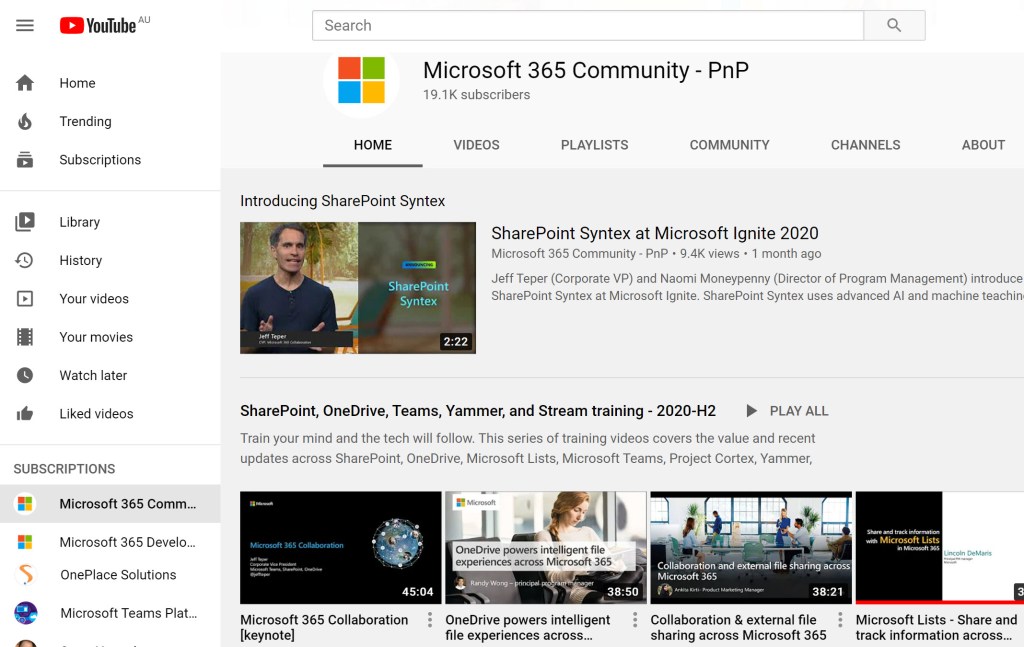Switch to the Playlists tab
This screenshot has height=647, width=1024.
pos(594,145)
